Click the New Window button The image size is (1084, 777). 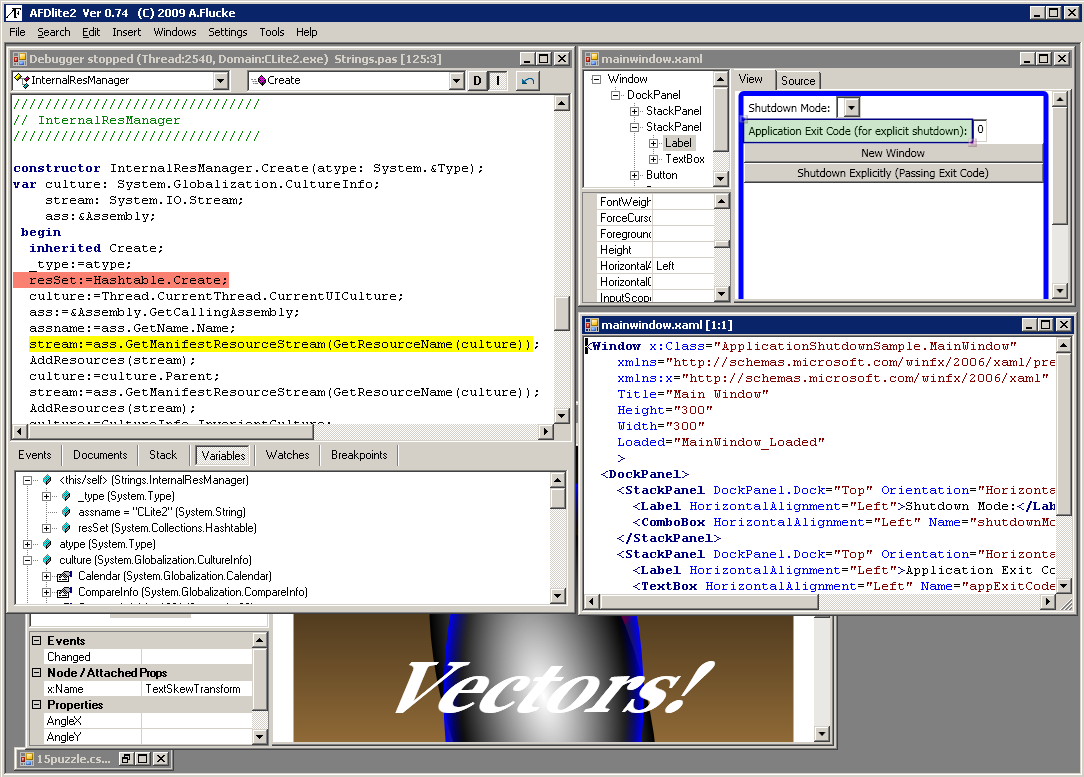(x=893, y=153)
